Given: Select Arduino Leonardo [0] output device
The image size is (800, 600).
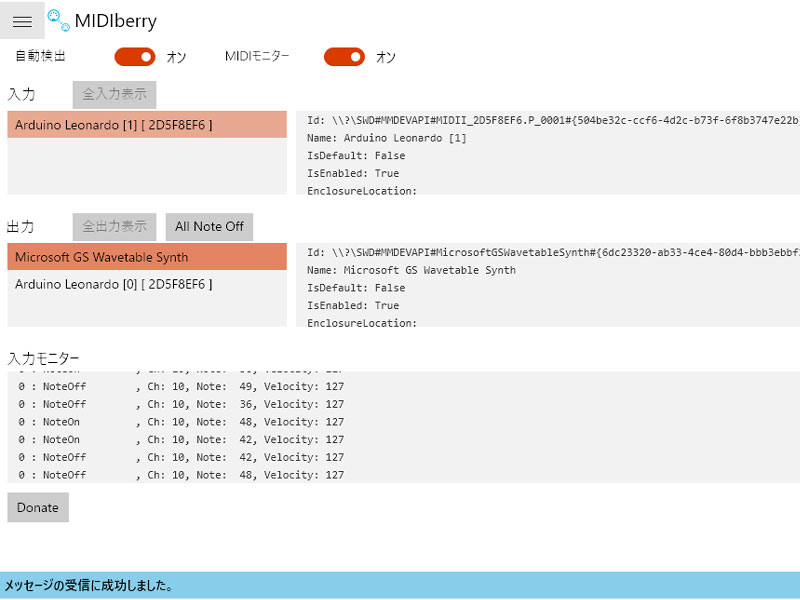Looking at the screenshot, I should pos(147,285).
